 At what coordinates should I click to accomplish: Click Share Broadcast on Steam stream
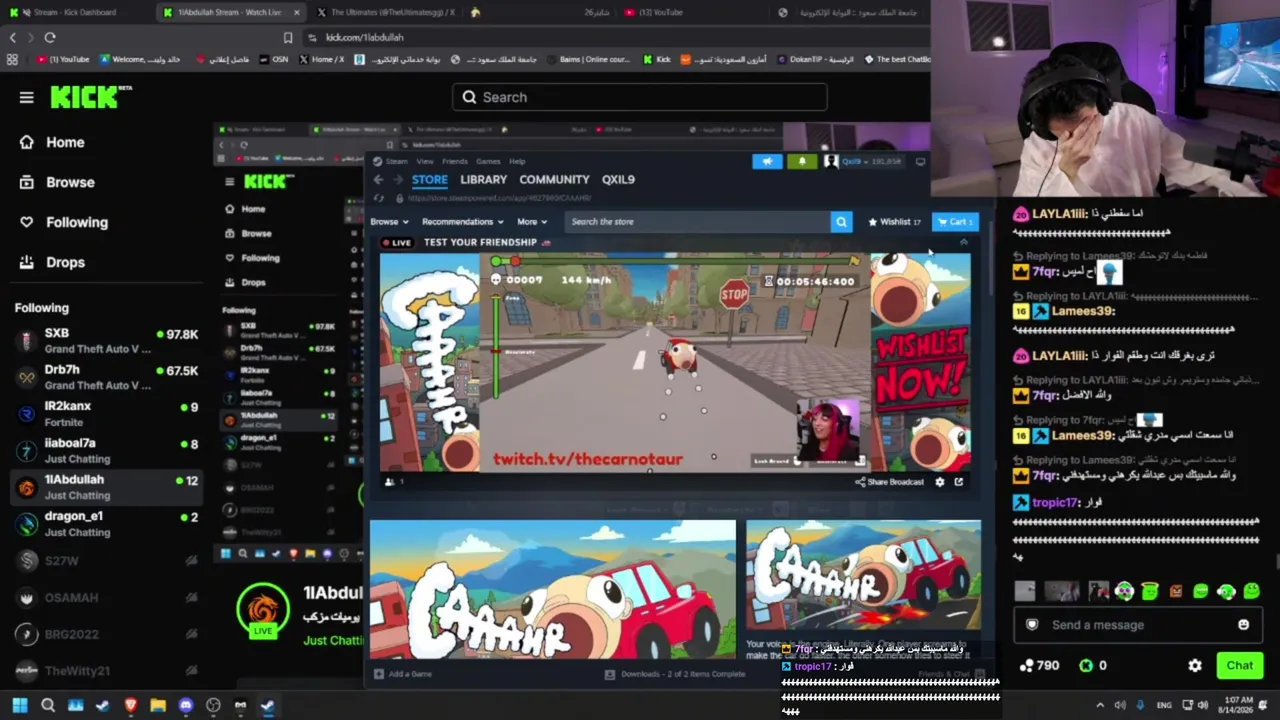tap(889, 482)
